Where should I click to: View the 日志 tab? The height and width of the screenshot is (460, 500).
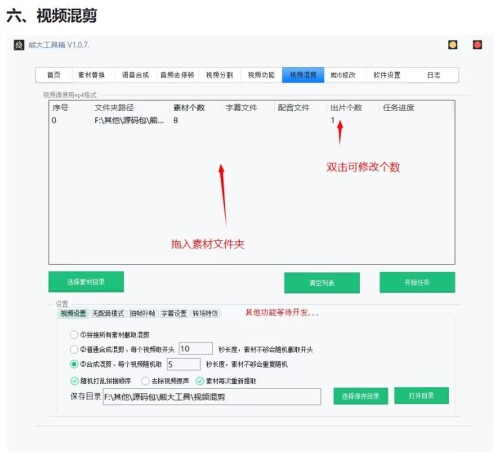433,75
